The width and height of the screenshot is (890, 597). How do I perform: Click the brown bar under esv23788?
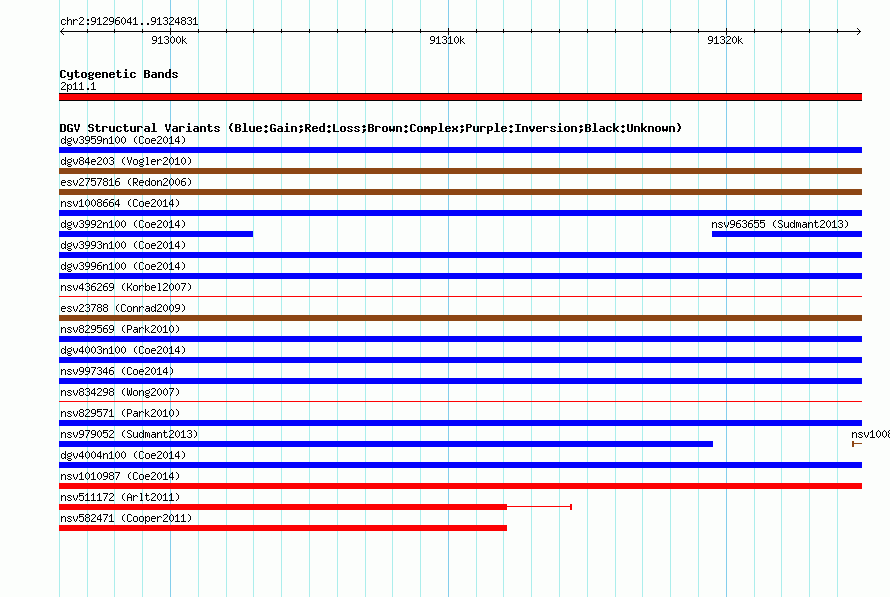point(460,318)
